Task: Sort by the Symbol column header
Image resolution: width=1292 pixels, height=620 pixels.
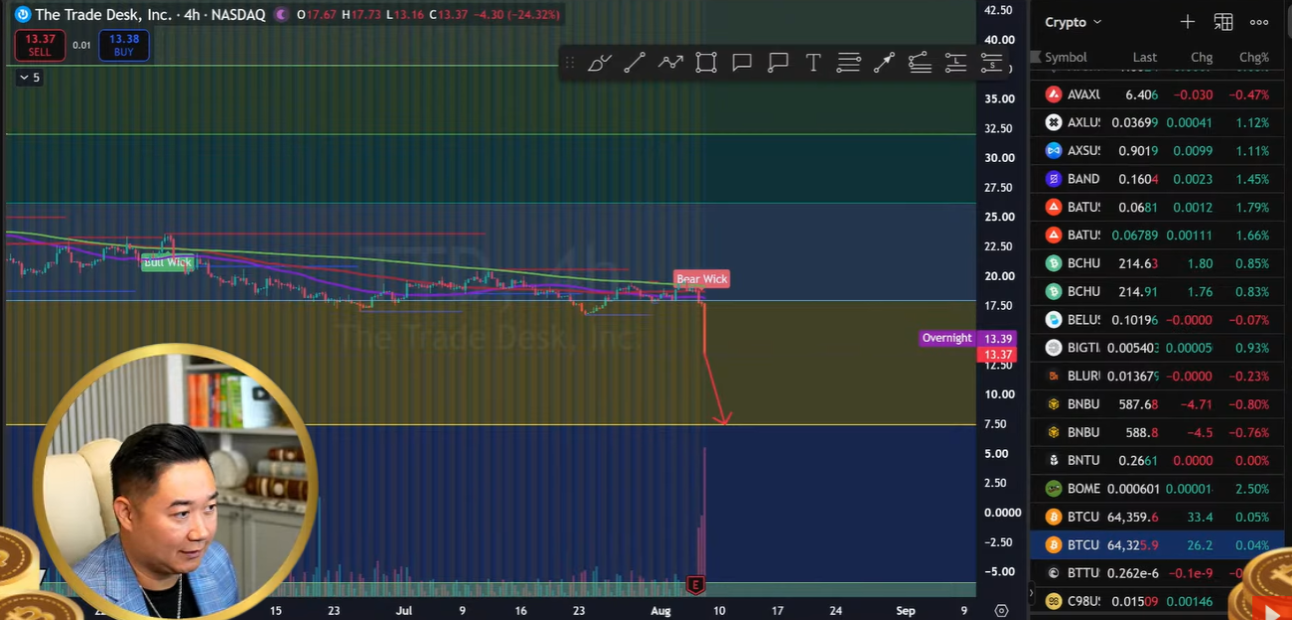Action: pyautogui.click(x=1066, y=57)
